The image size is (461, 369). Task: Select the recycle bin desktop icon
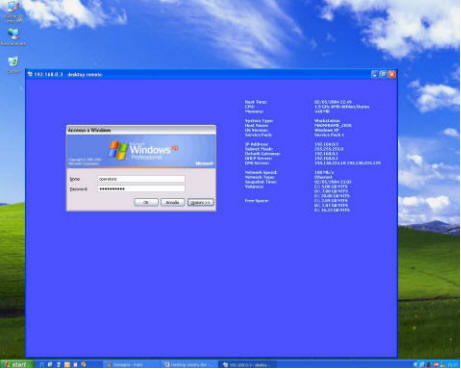(13, 65)
